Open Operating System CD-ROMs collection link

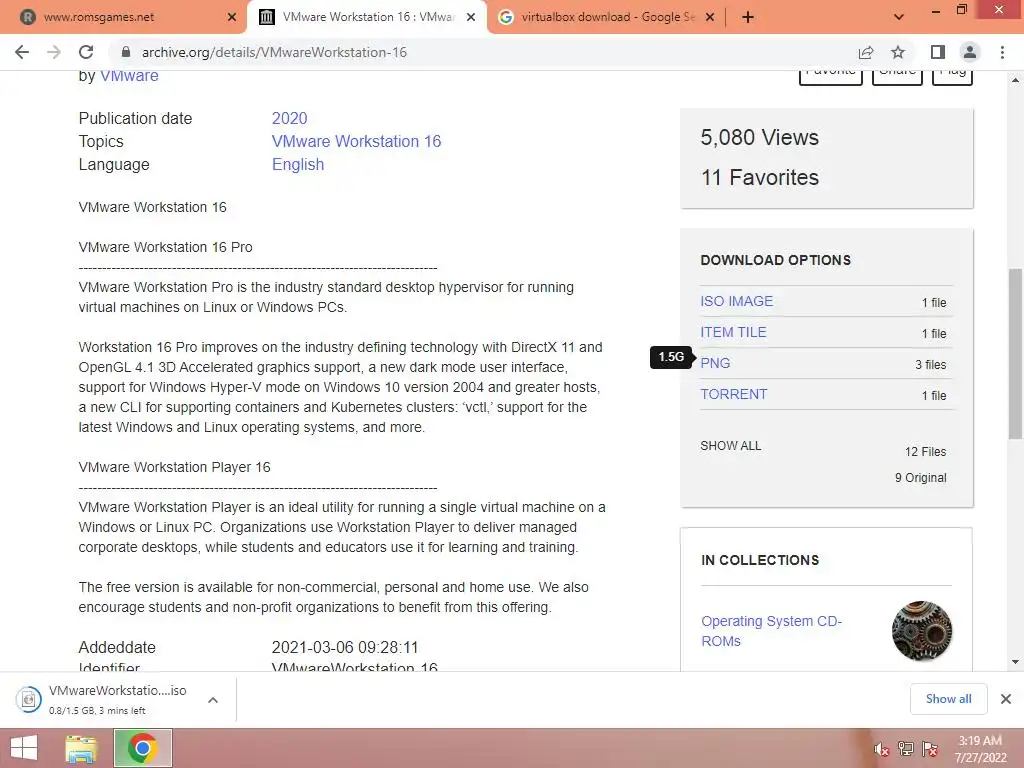click(771, 631)
